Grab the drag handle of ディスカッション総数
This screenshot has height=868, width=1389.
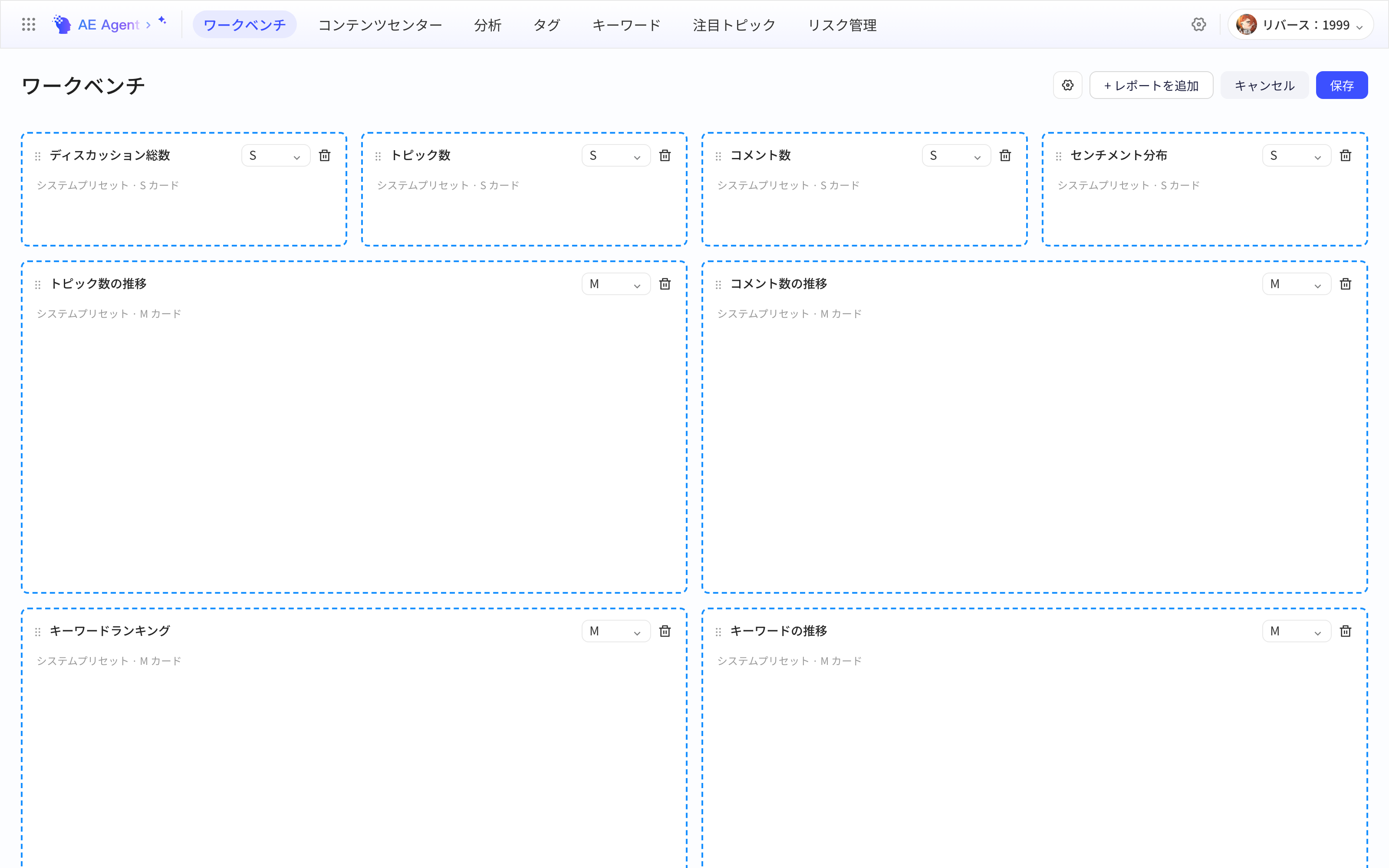pos(38,156)
